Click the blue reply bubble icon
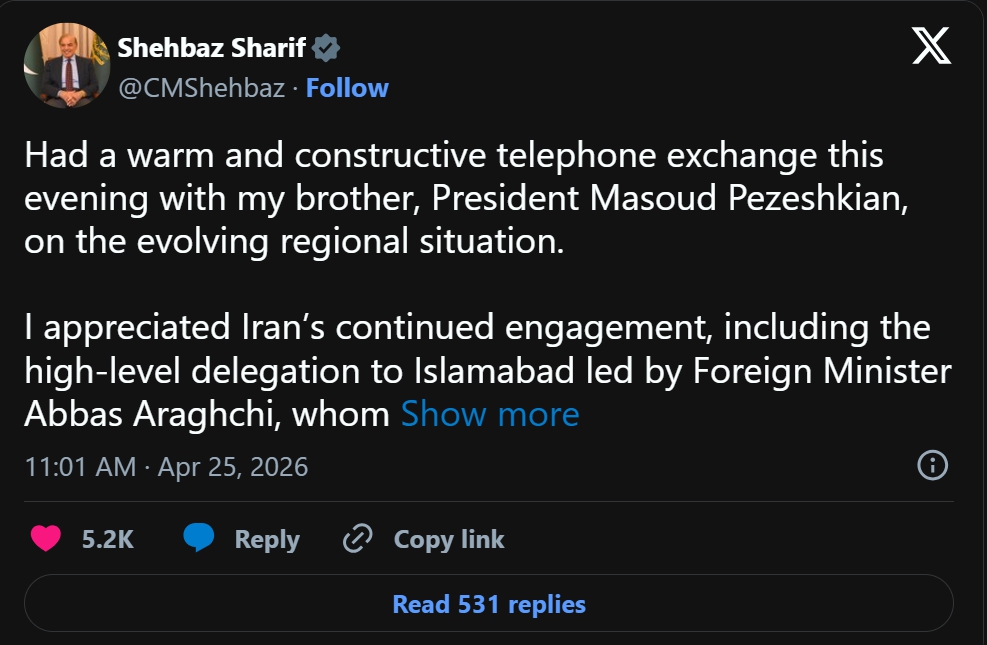987x645 pixels. pyautogui.click(x=198, y=539)
